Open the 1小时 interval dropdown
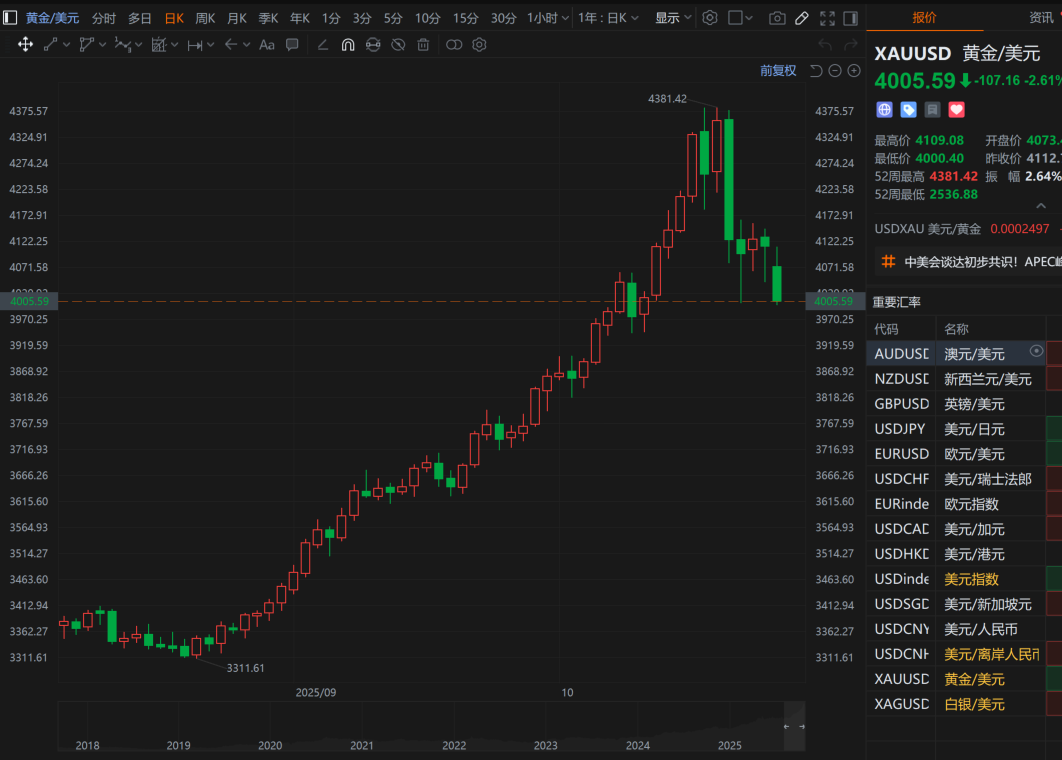The width and height of the screenshot is (1062, 760). pyautogui.click(x=548, y=18)
